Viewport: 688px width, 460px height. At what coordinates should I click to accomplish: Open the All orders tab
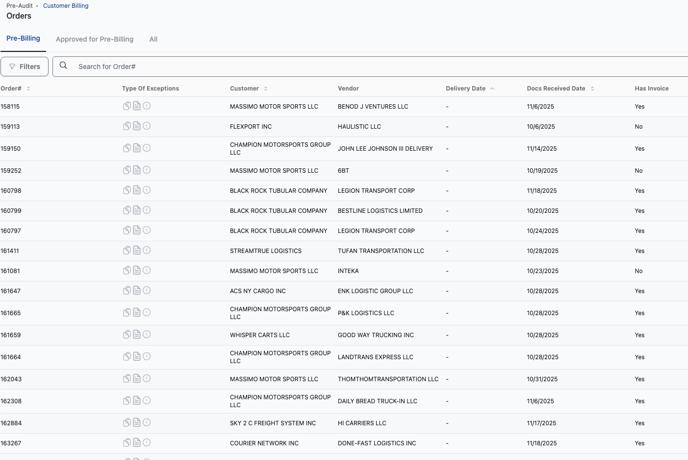point(153,39)
